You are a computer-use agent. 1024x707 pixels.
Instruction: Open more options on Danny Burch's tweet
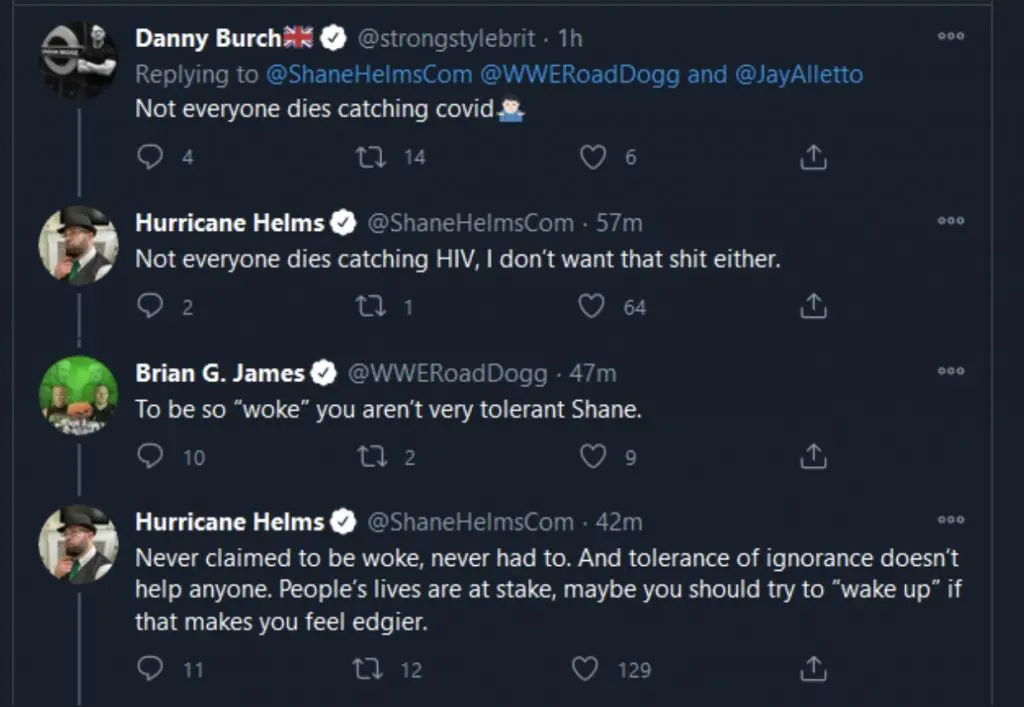(950, 36)
